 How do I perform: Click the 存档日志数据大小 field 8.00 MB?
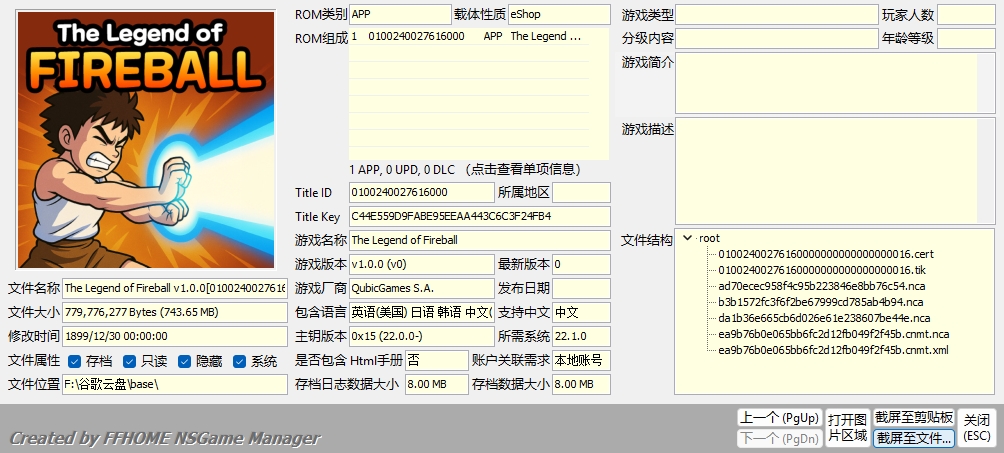[437, 384]
